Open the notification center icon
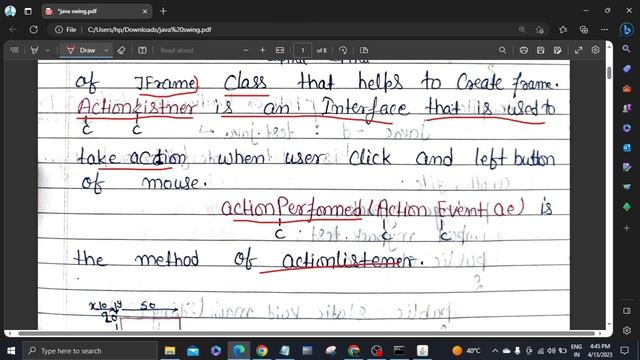The width and height of the screenshot is (640, 360). [624, 351]
